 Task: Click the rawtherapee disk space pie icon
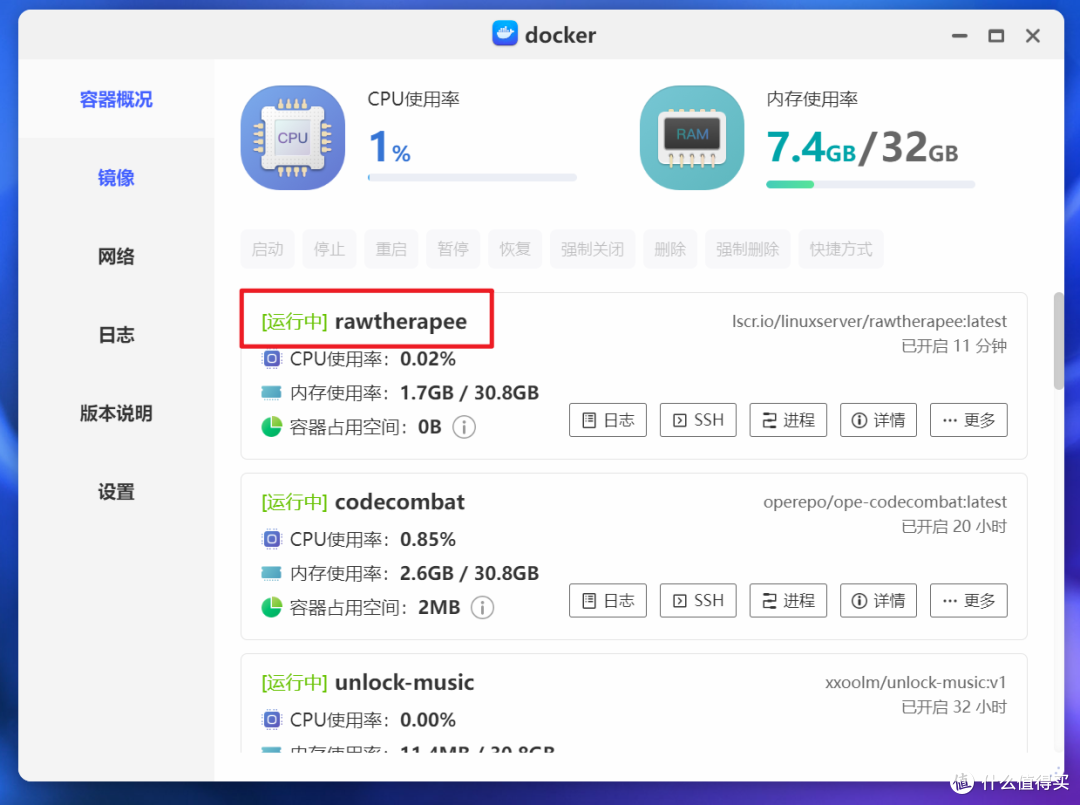point(271,427)
